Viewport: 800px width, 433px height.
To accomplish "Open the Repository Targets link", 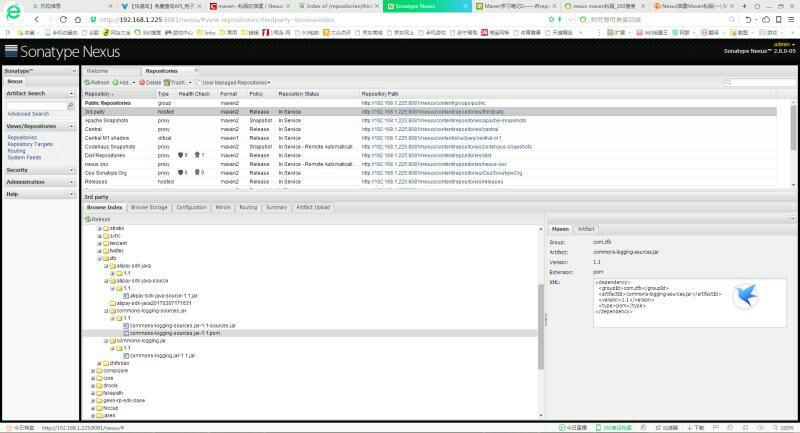I will point(29,144).
